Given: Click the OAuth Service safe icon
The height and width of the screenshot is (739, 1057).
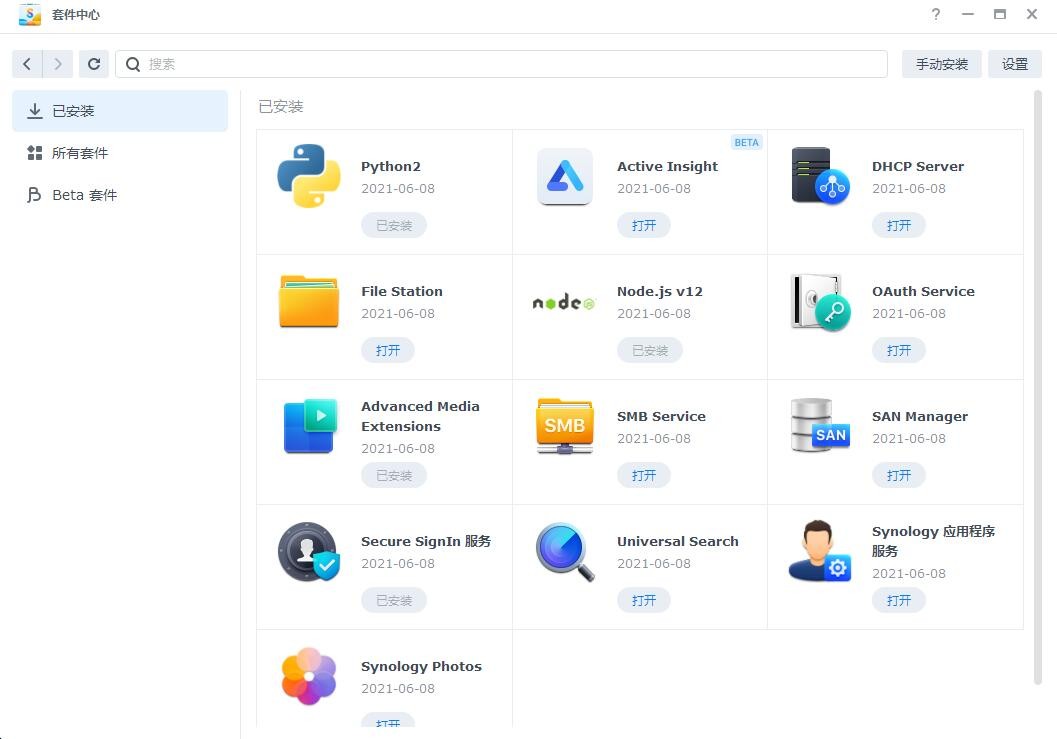Looking at the screenshot, I should pos(820,301).
